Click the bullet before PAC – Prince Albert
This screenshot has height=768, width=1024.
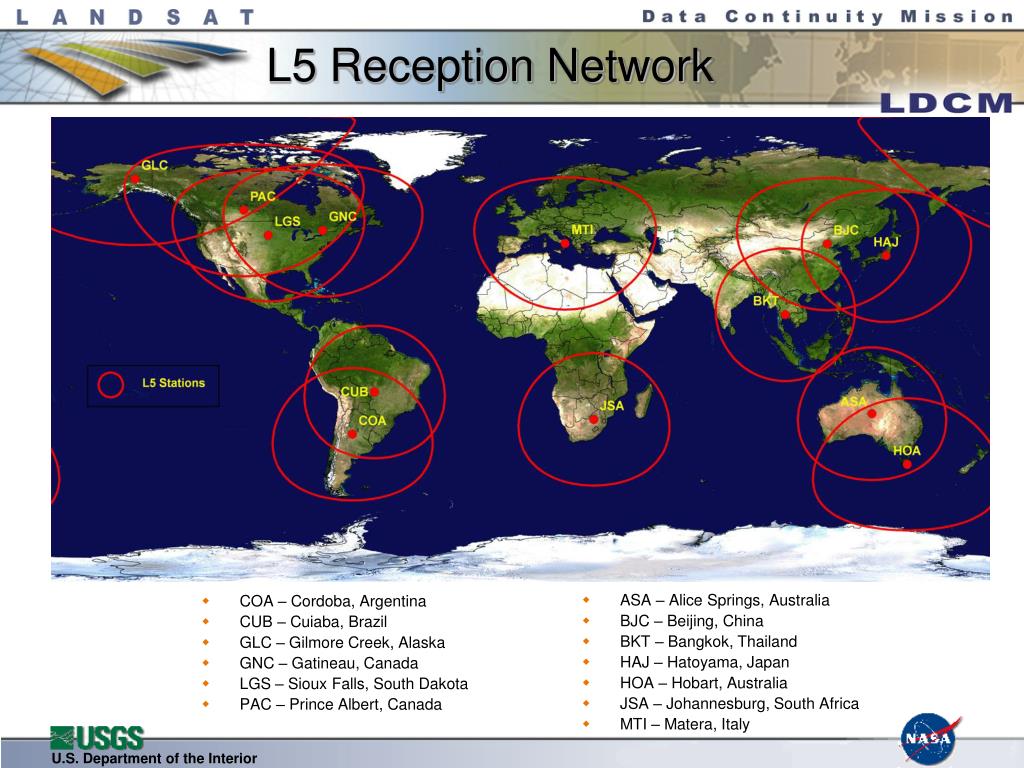click(x=206, y=704)
